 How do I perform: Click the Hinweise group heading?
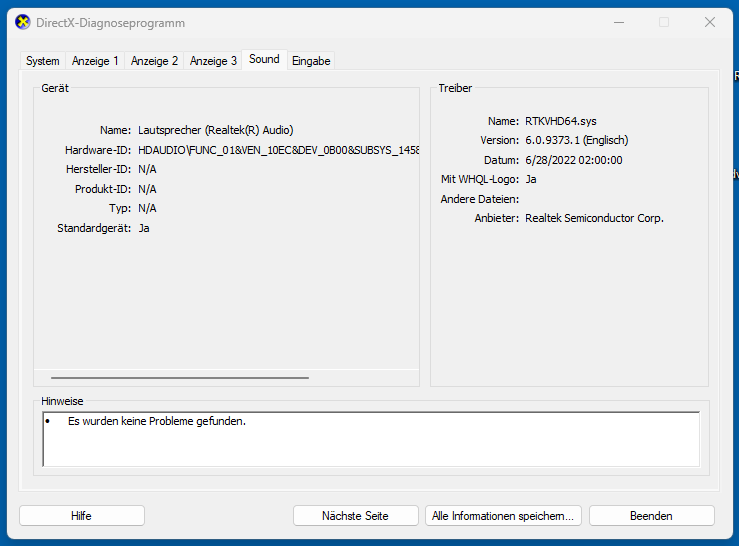62,401
